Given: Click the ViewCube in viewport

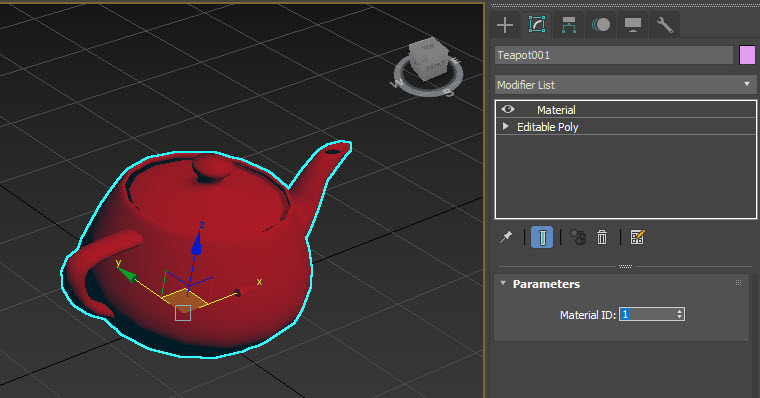Looking at the screenshot, I should tap(428, 58).
